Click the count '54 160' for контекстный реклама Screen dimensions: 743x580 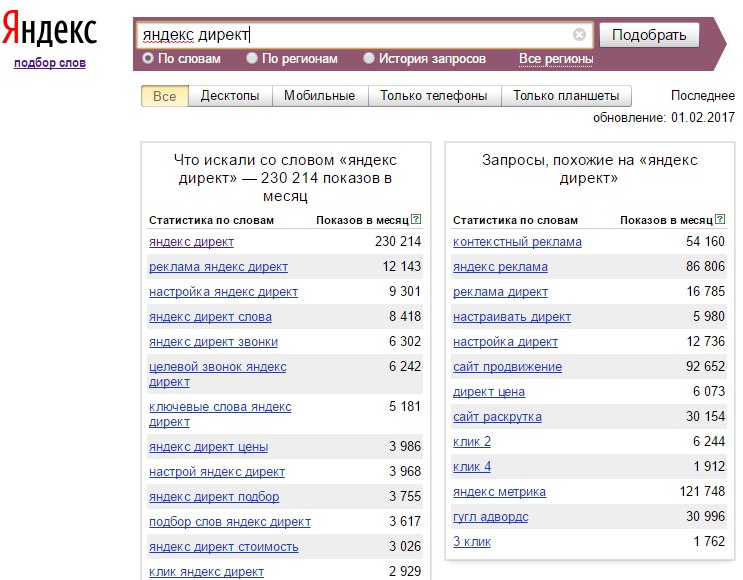coord(705,242)
